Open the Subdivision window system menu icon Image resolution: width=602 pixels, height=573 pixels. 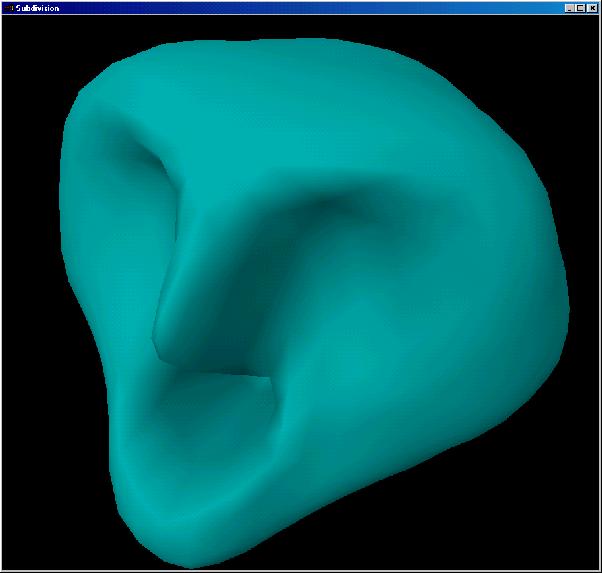[x=10, y=8]
